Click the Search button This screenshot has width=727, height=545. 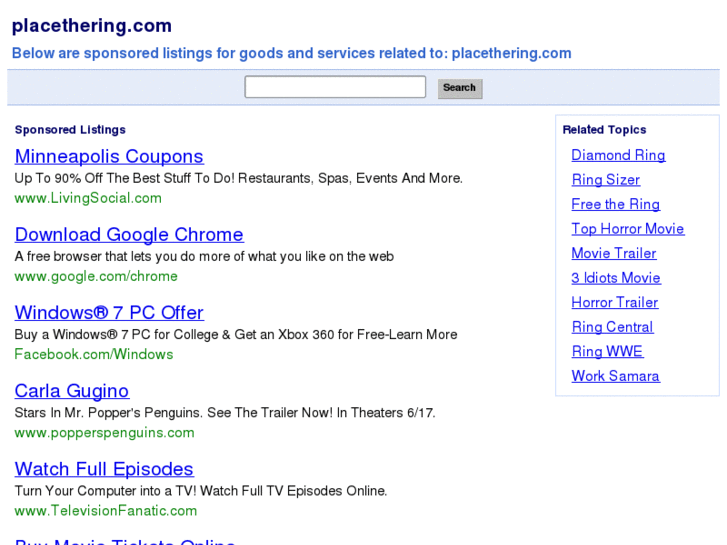click(x=460, y=88)
